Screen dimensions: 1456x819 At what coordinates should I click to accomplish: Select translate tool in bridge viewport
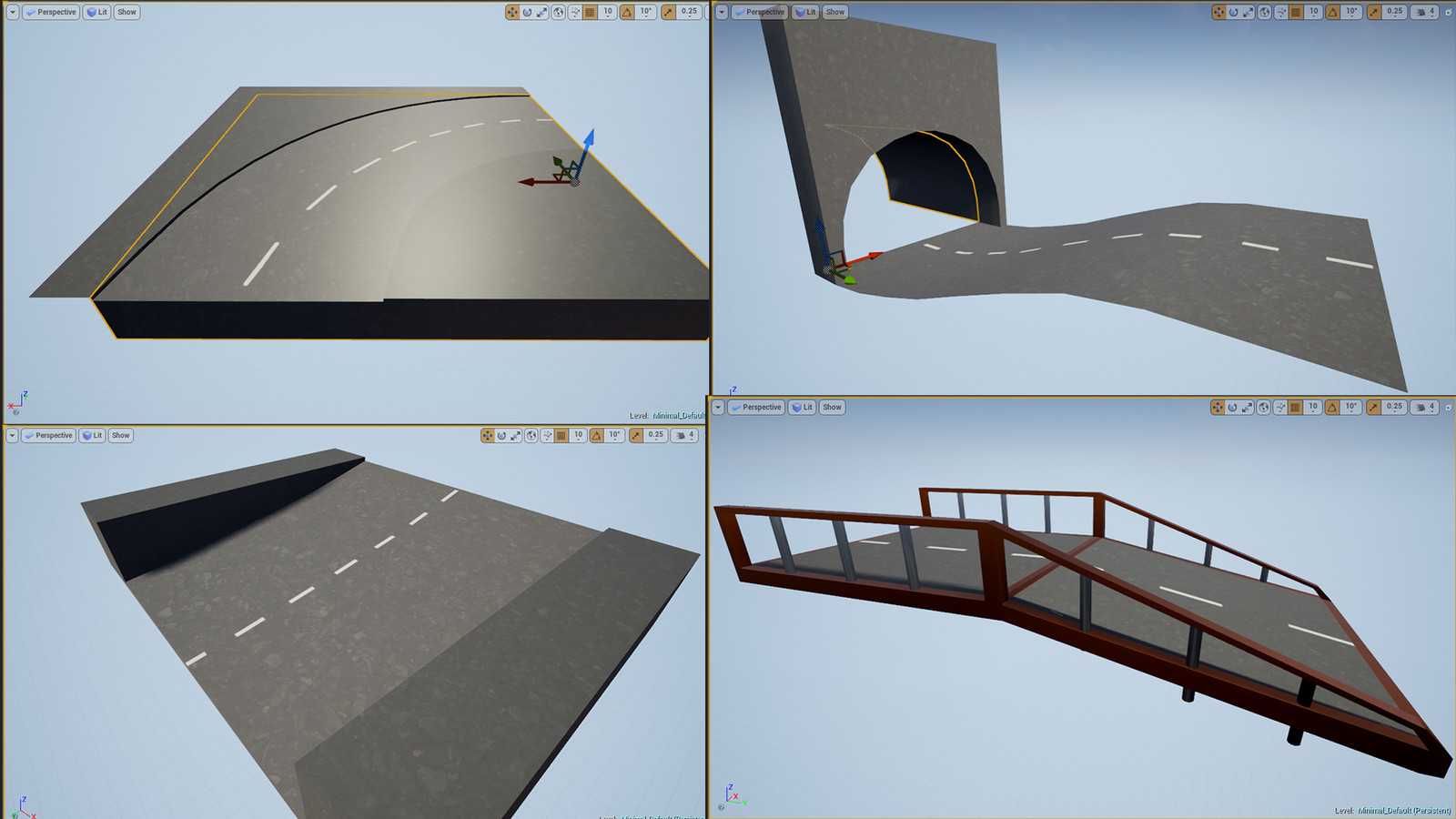[x=1218, y=407]
